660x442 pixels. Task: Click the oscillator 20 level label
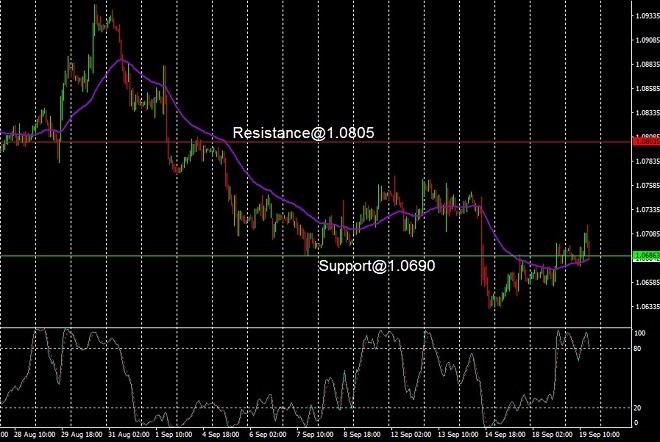637,408
